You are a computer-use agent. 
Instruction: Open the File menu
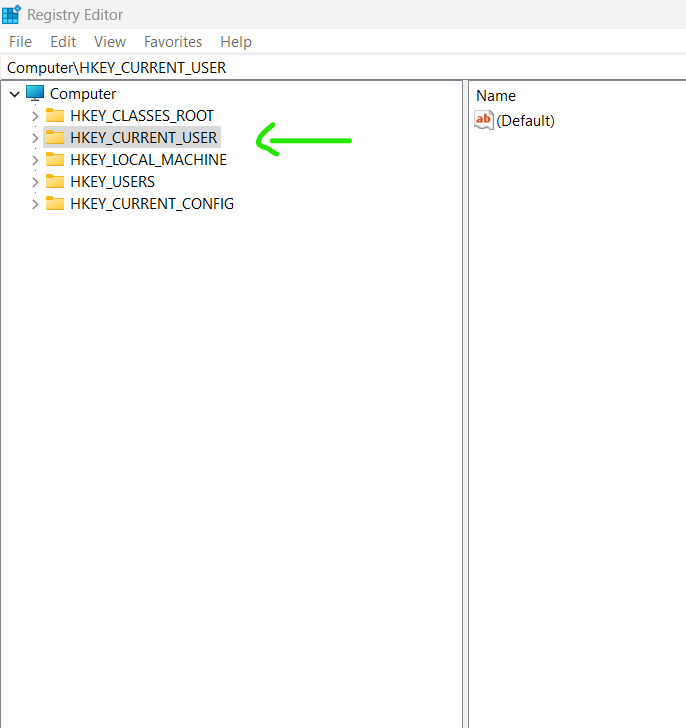point(20,42)
